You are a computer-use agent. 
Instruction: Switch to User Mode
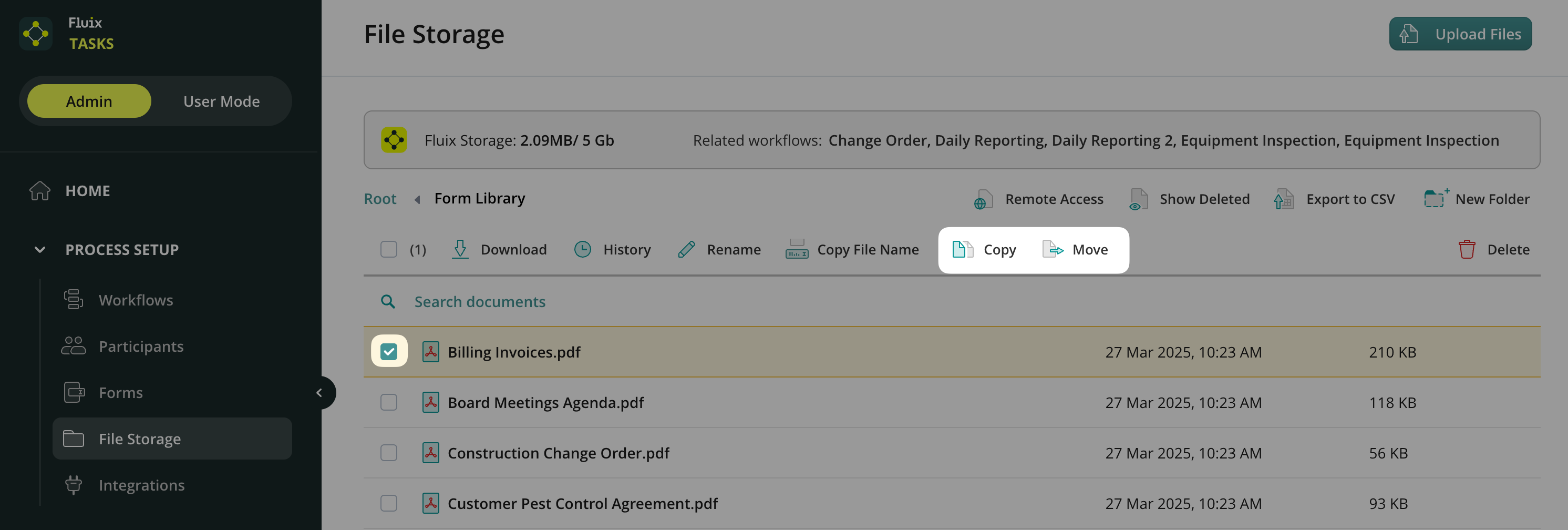[221, 101]
